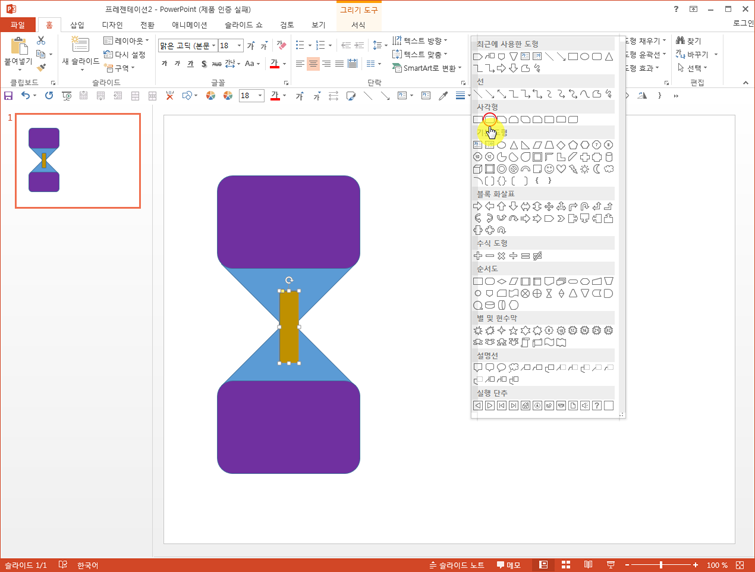Click the 찾기 find button

[x=689, y=41]
